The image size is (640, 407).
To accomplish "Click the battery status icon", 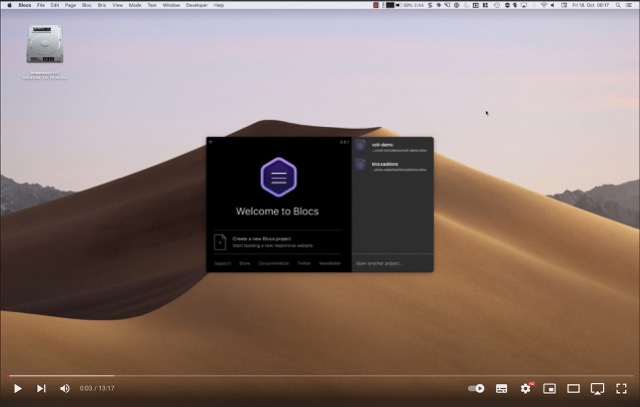I will [x=399, y=5].
